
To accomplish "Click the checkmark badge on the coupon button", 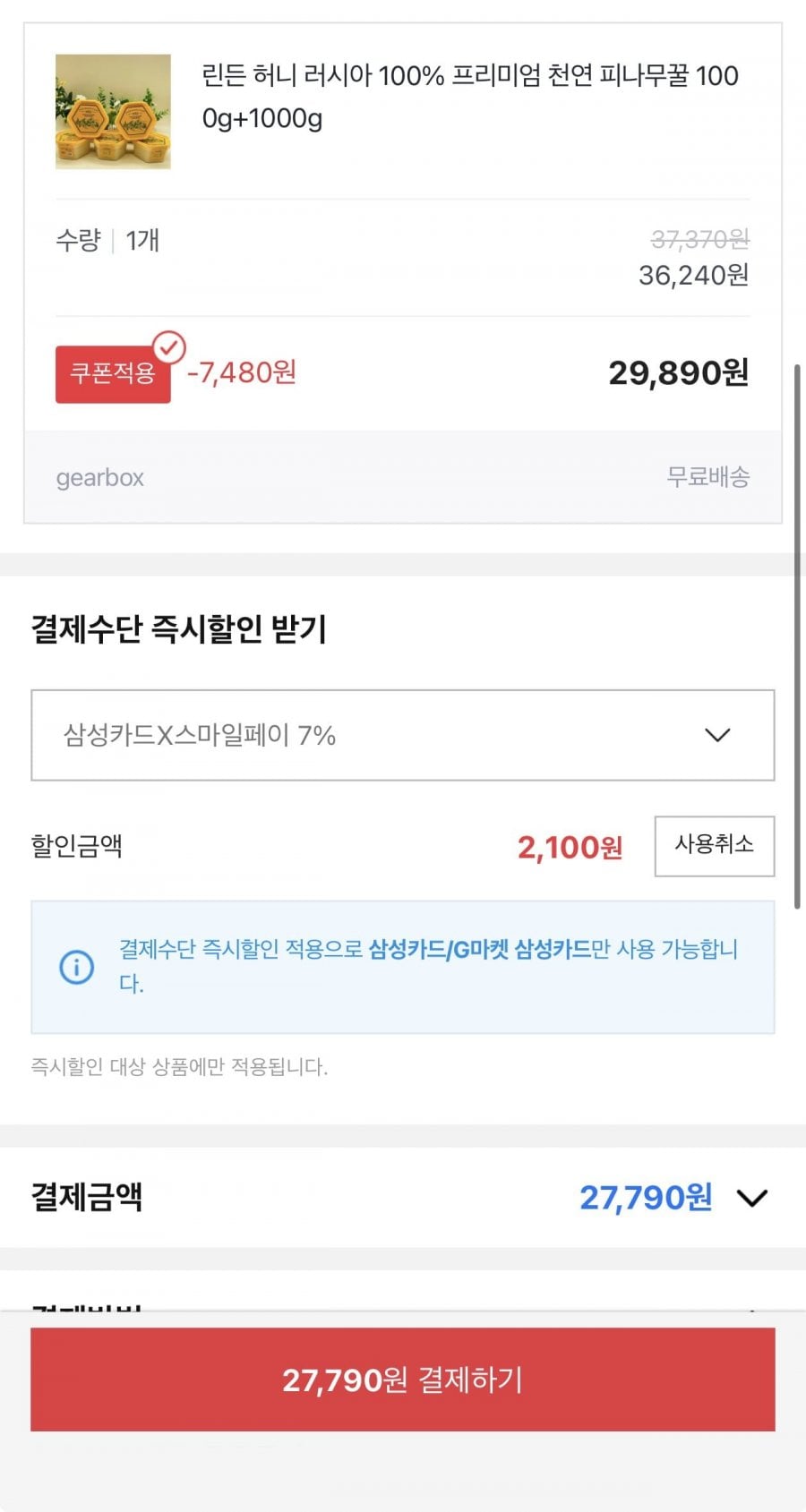I will tap(168, 346).
